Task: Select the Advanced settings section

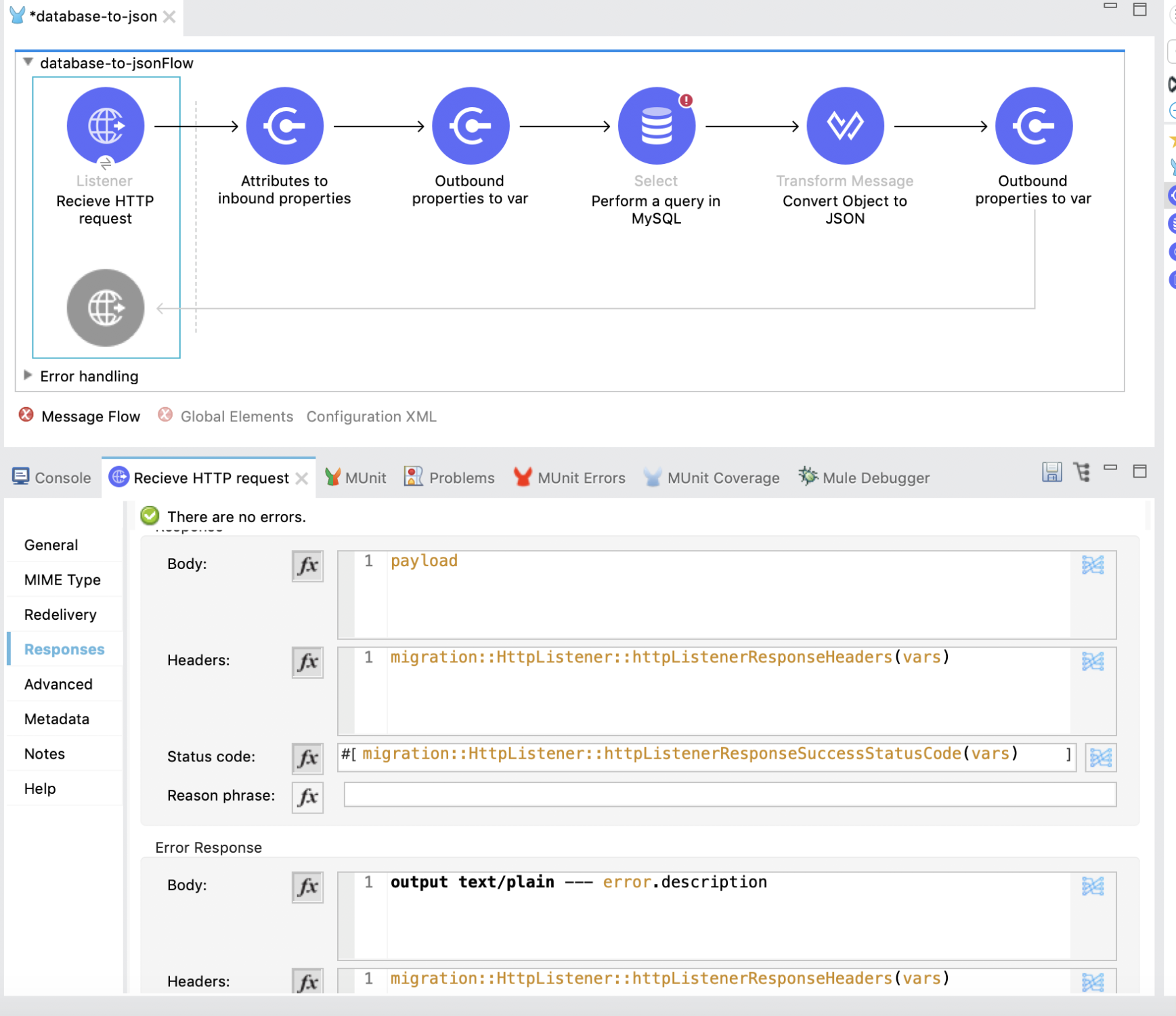Action: (58, 684)
